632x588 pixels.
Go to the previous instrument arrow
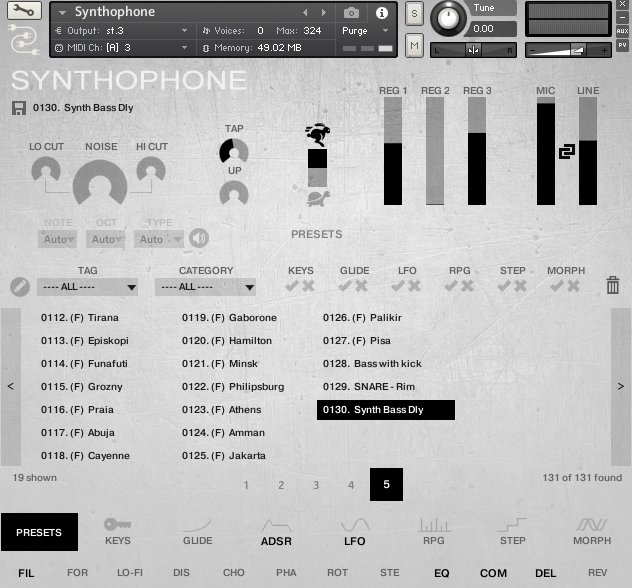(305, 13)
